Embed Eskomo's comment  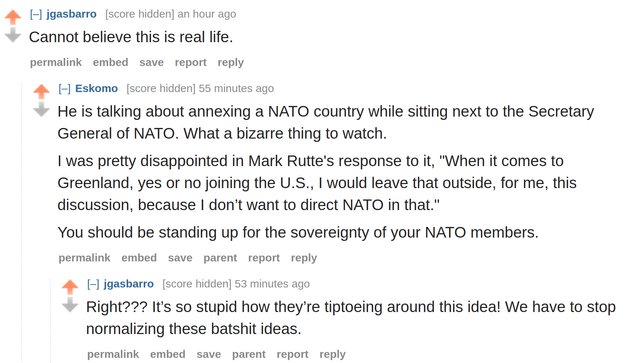[139, 258]
